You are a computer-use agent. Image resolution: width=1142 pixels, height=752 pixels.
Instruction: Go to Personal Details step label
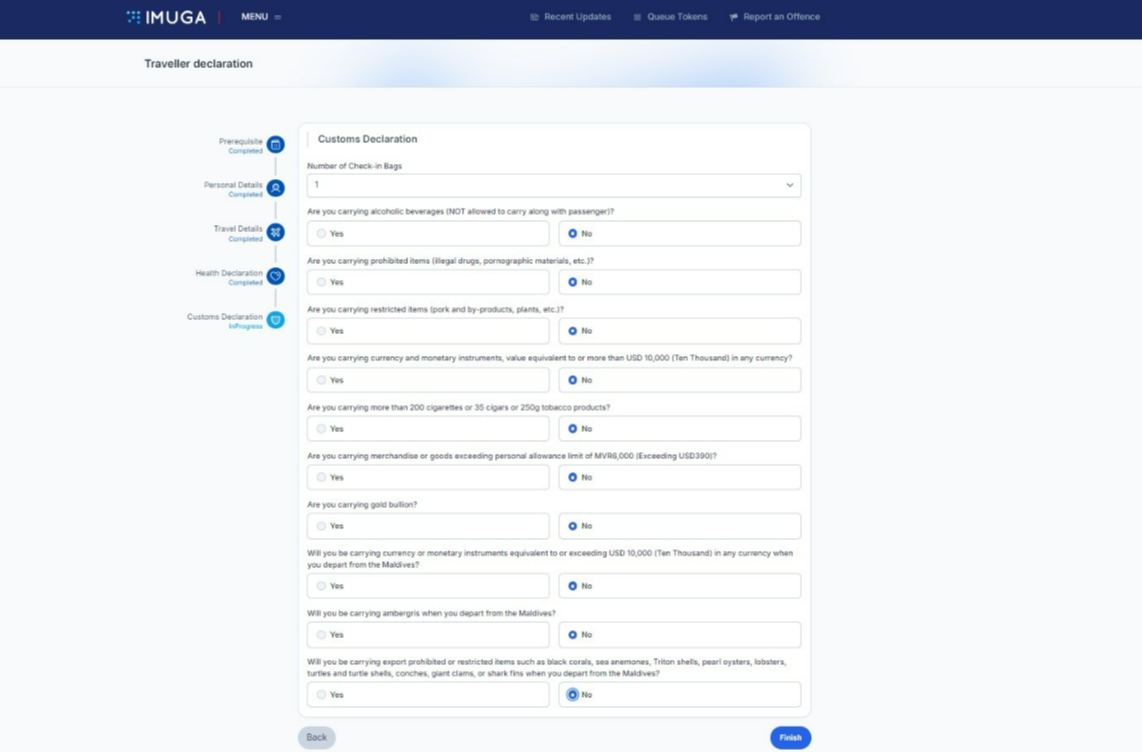[x=233, y=185]
